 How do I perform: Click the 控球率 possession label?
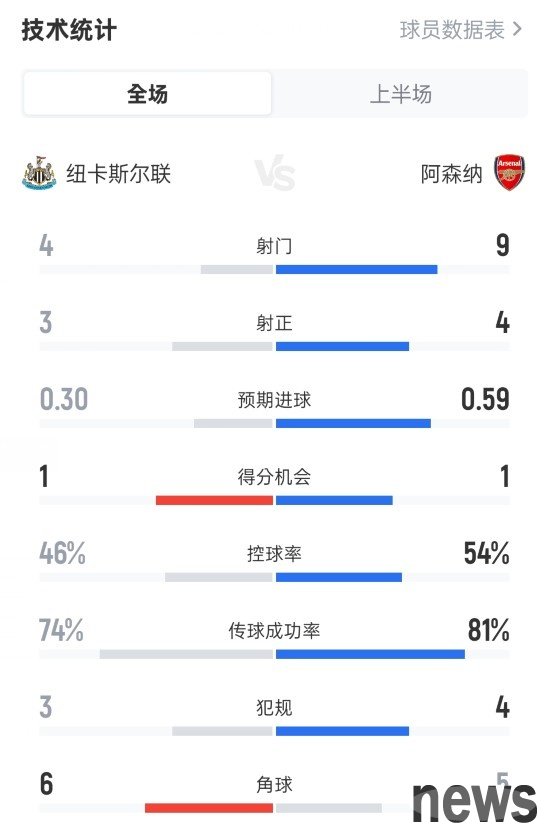tap(274, 554)
